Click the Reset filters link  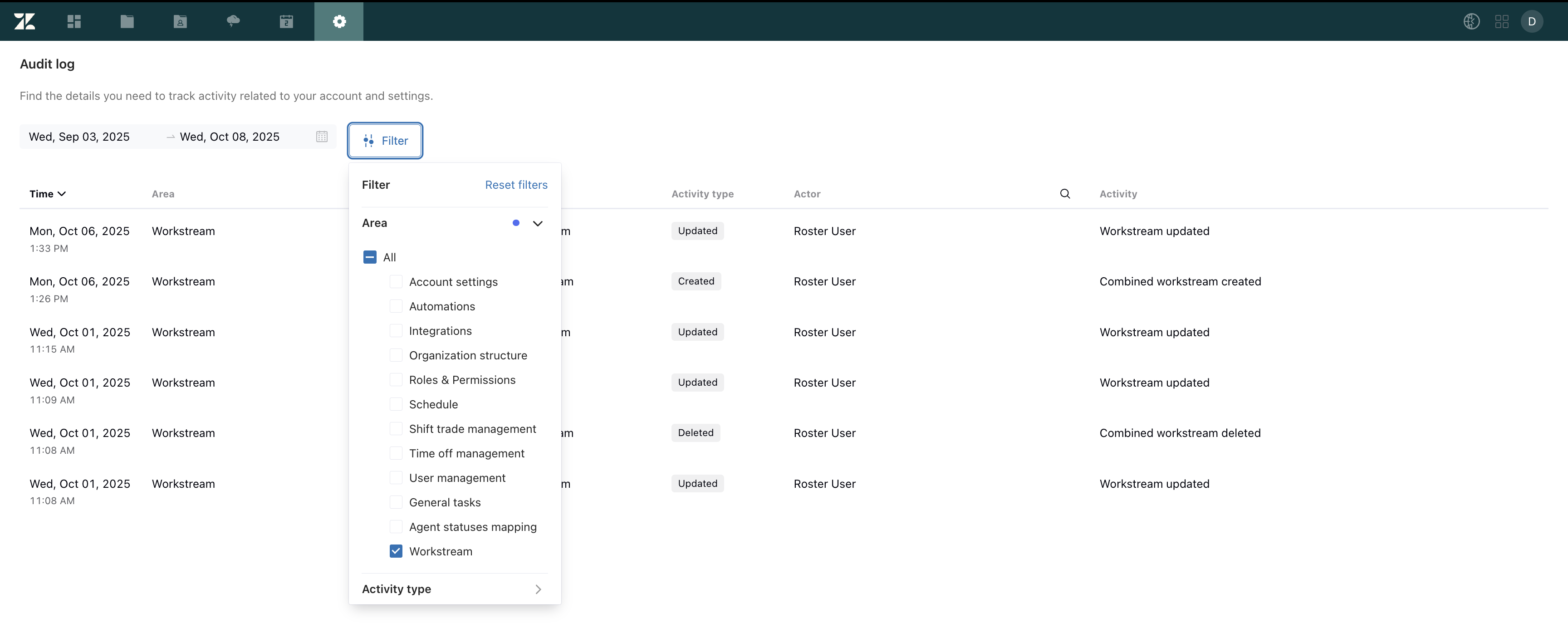[515, 185]
